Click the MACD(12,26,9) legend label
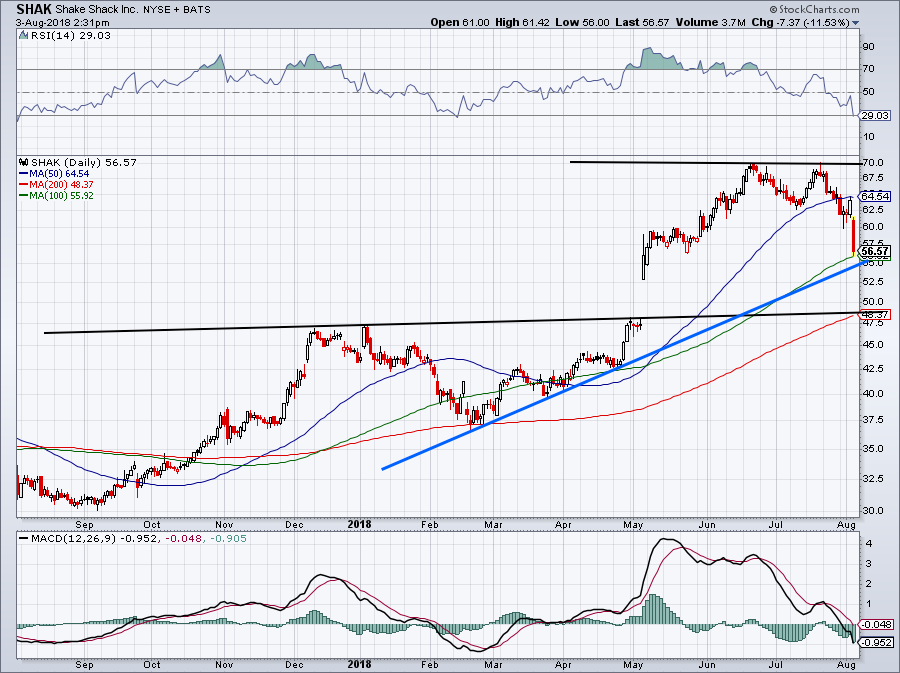The image size is (900, 673). pos(73,539)
